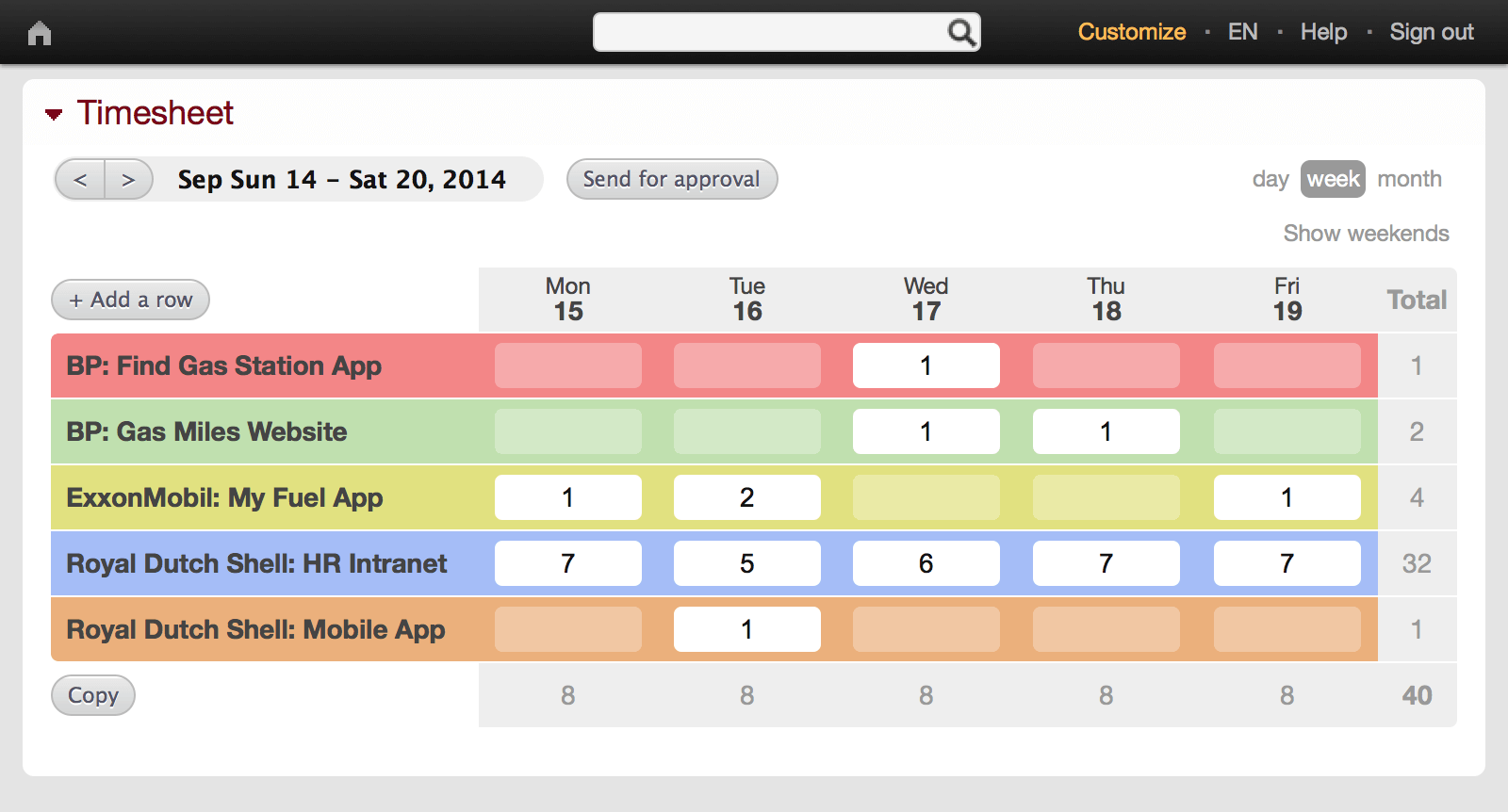This screenshot has width=1508, height=812.
Task: Edit Shell Mobile App Tuesday hours
Action: click(x=747, y=629)
